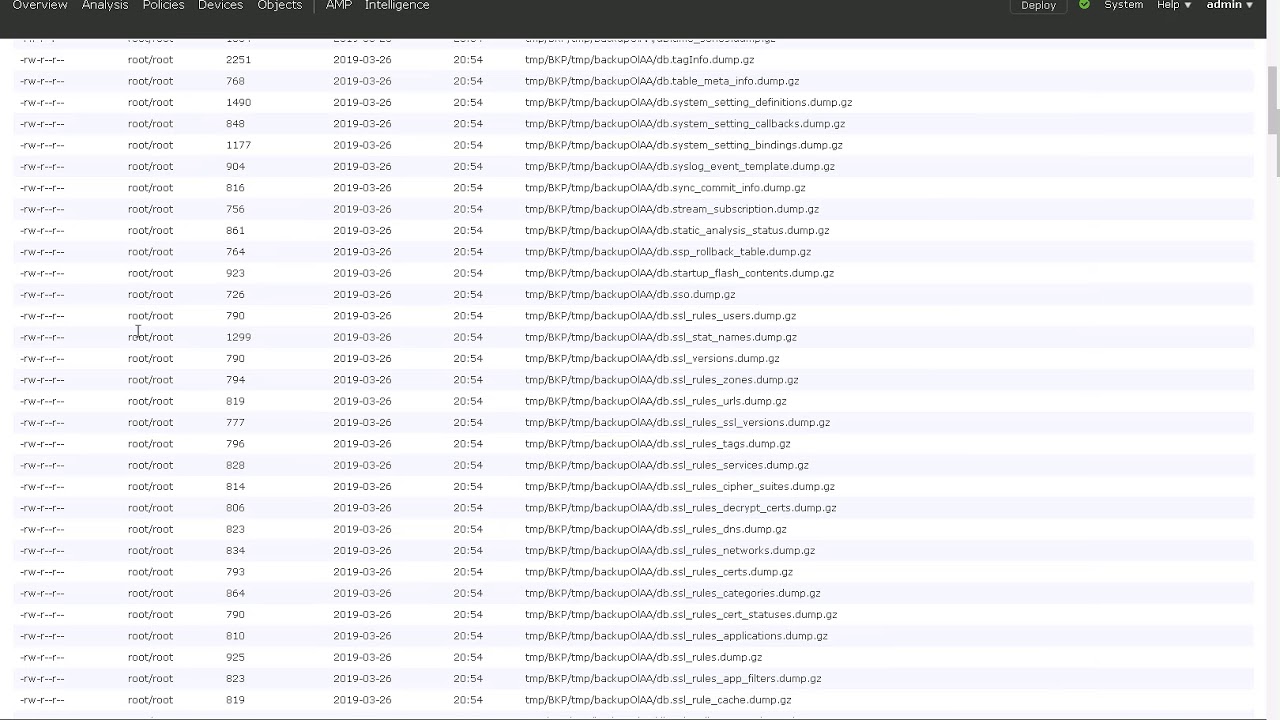Select db.ssl_rules_app_filters.dump.gz path
This screenshot has width=1280, height=720.
(673, 679)
